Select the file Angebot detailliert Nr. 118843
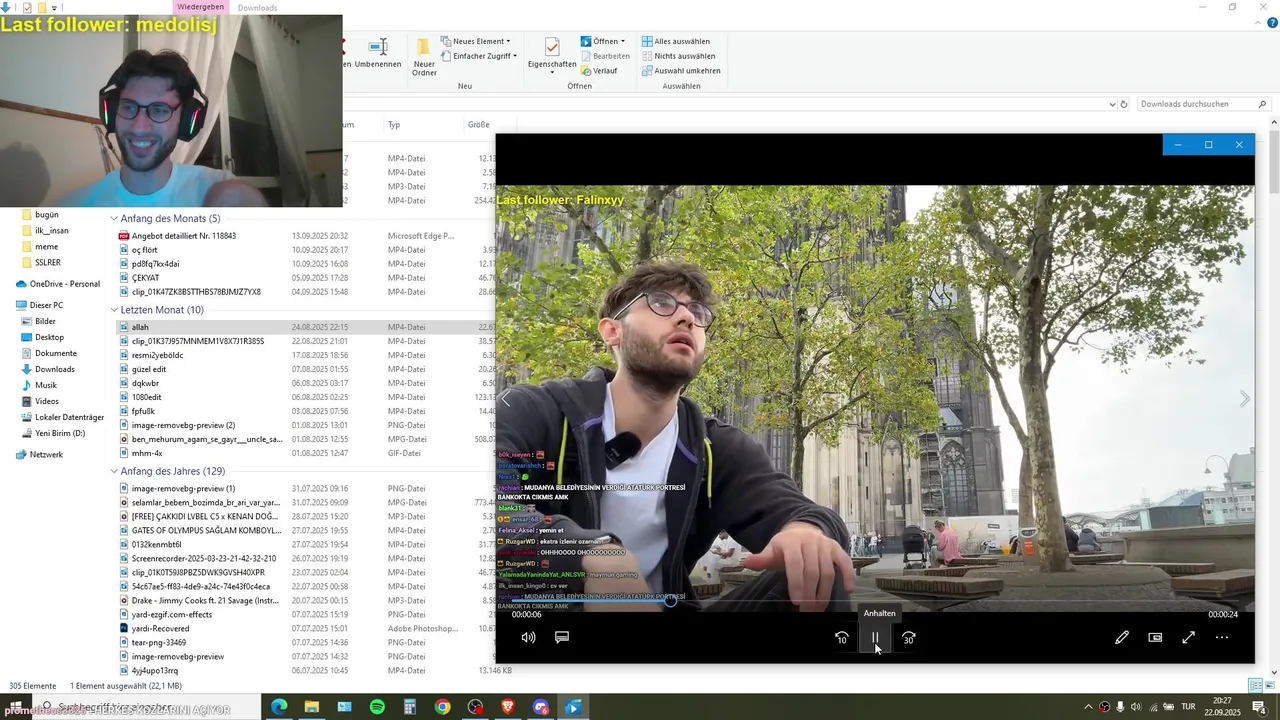 pyautogui.click(x=184, y=236)
